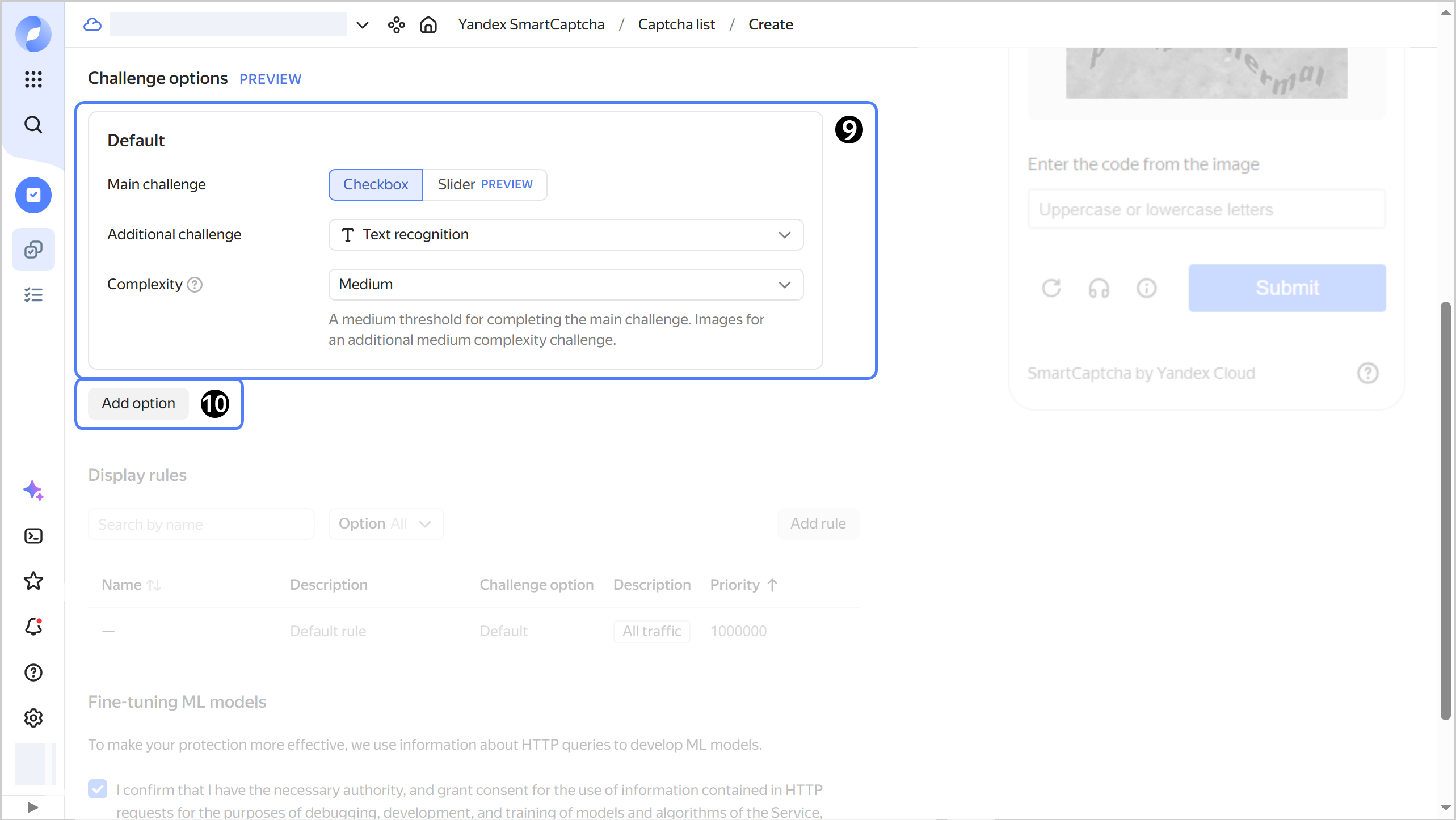
Task: Expand the Additional challenge Text recognition dropdown
Action: pyautogui.click(x=566, y=235)
